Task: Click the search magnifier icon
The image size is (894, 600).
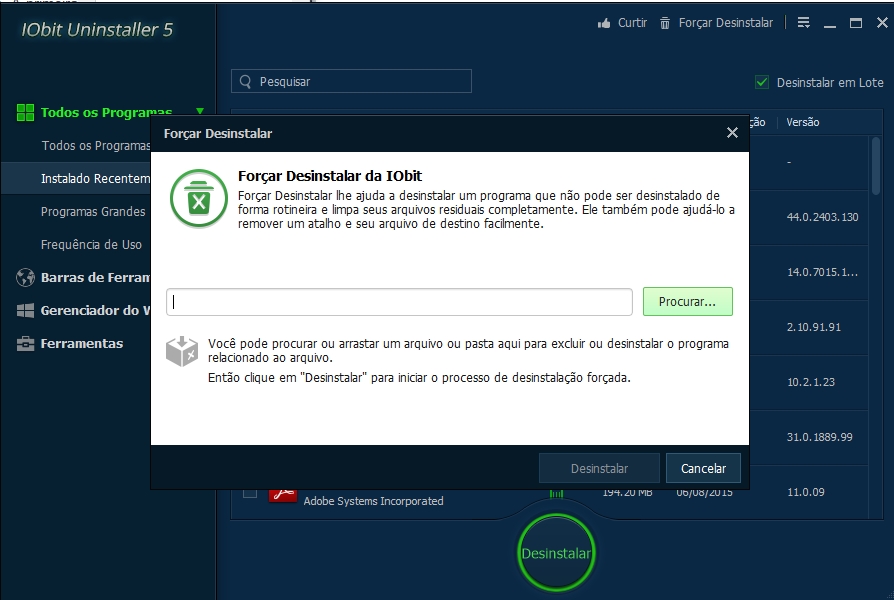Action: click(x=245, y=82)
